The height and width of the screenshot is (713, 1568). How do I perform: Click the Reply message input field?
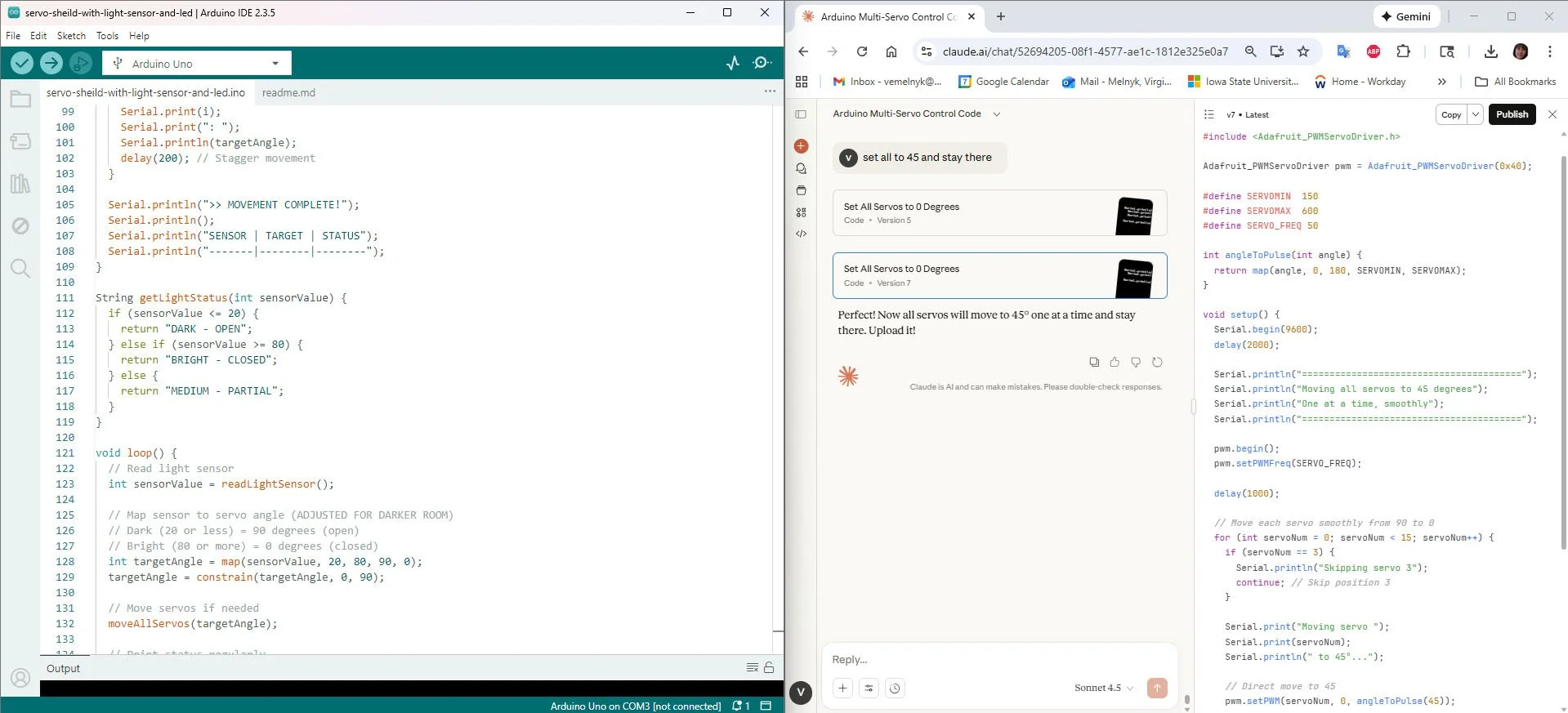click(x=998, y=660)
